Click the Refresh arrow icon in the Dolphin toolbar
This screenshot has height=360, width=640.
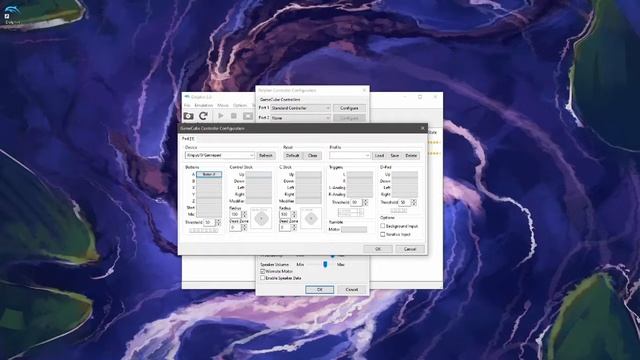203,116
